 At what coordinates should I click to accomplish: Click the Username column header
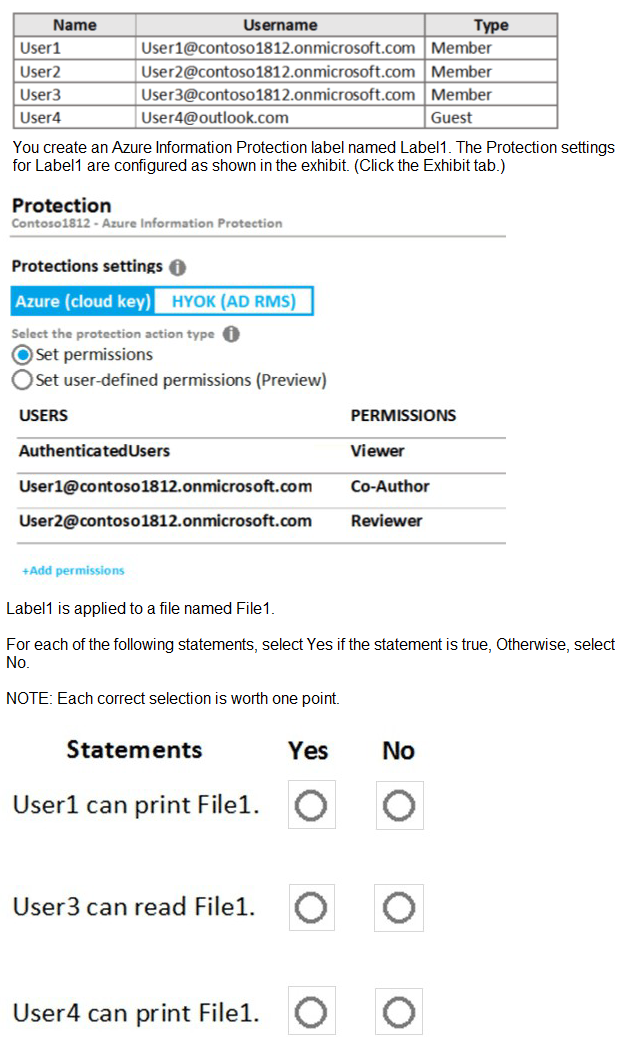tap(280, 25)
